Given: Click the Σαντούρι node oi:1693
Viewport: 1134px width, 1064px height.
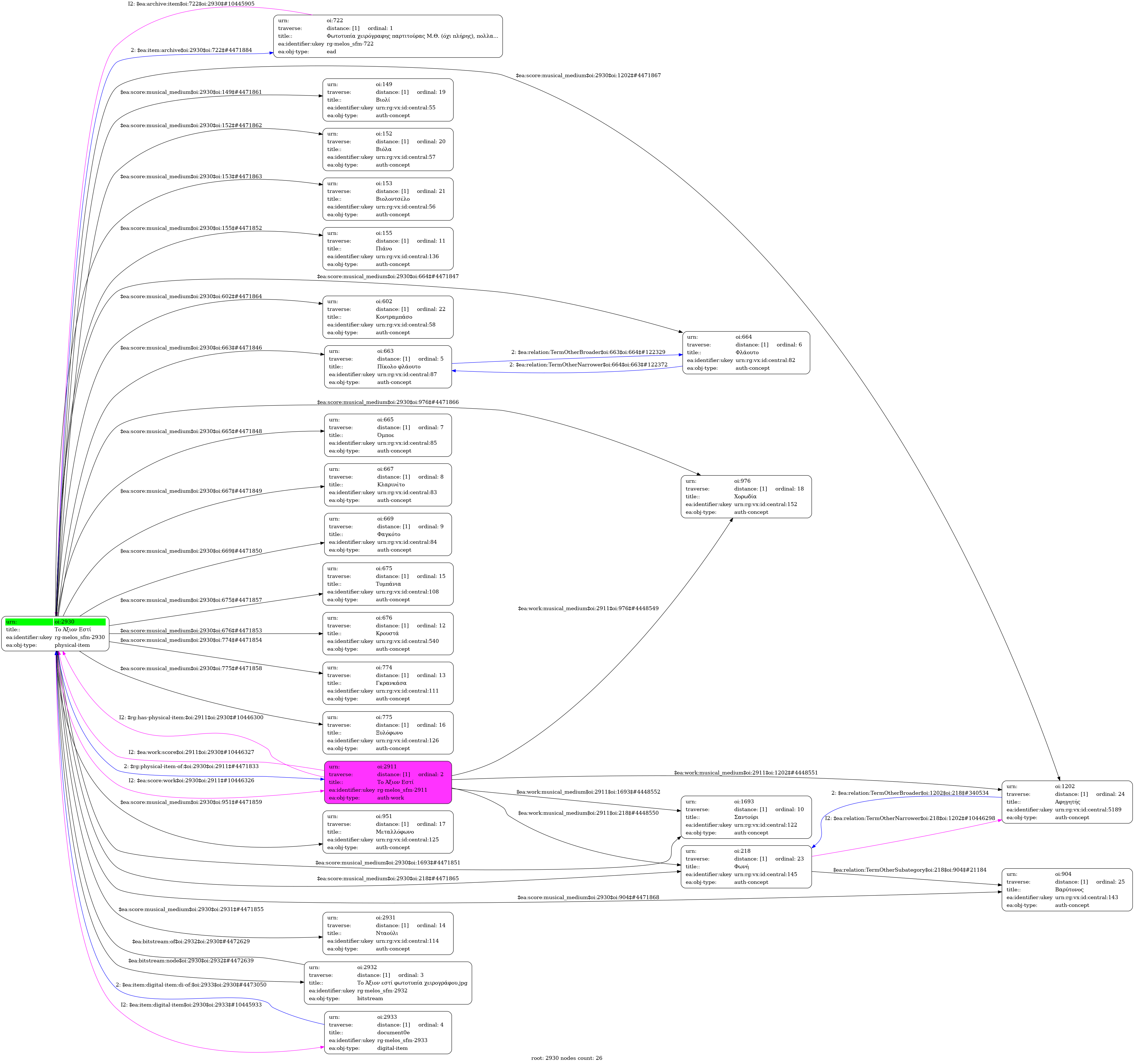Looking at the screenshot, I should [x=746, y=817].
